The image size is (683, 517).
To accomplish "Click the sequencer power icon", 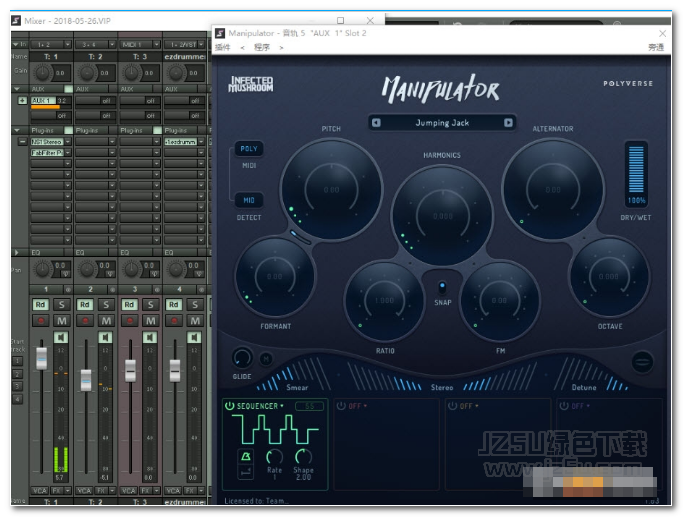I will click(230, 406).
